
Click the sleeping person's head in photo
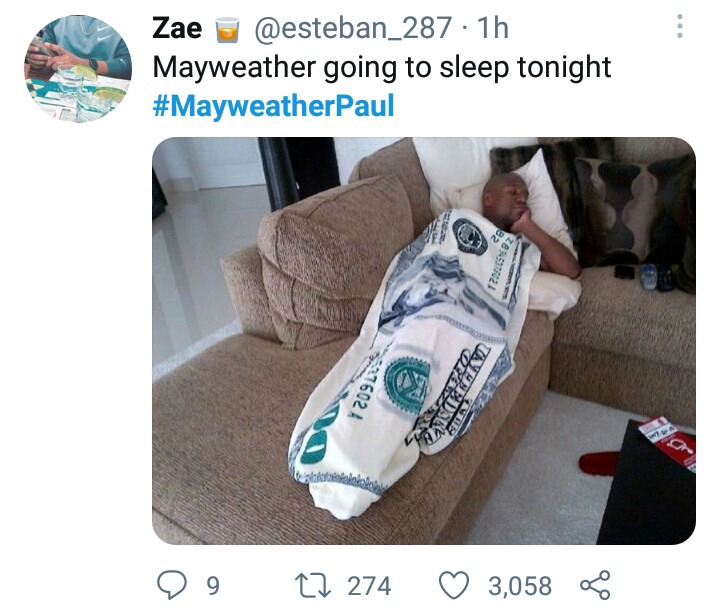[x=505, y=200]
